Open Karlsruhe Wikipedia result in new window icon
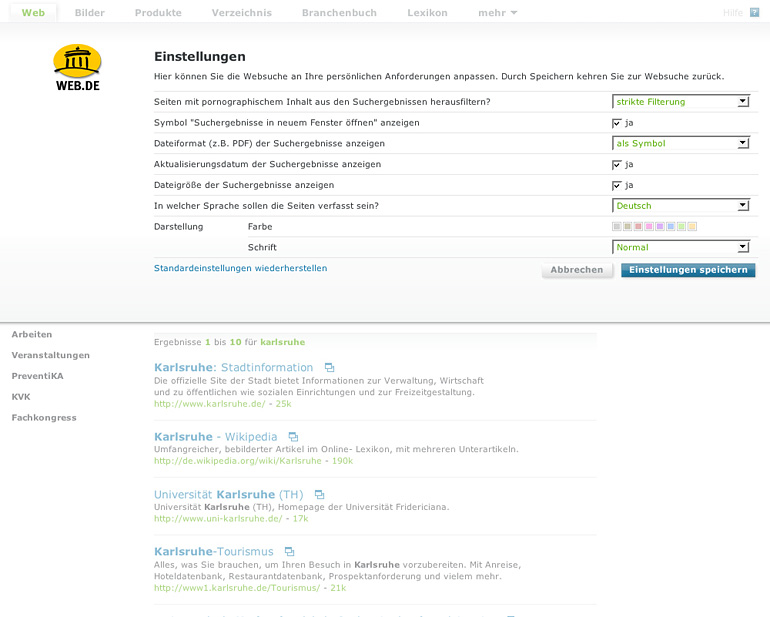This screenshot has height=617, width=770. [293, 437]
